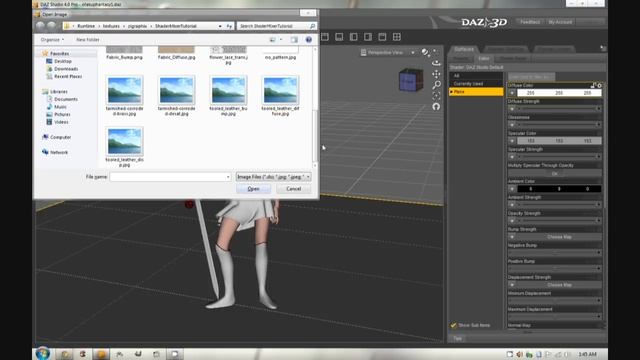Click the Specular Color map button
Screen dimensions: 640x360
point(512,141)
